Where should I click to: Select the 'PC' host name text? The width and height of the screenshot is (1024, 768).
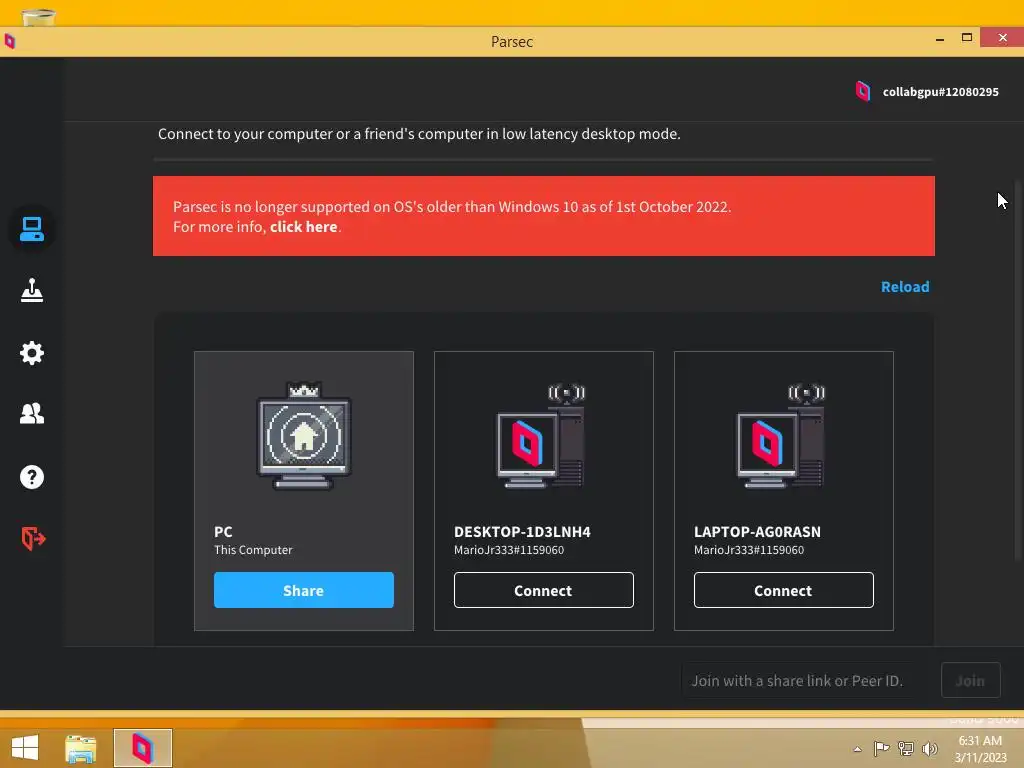[223, 532]
